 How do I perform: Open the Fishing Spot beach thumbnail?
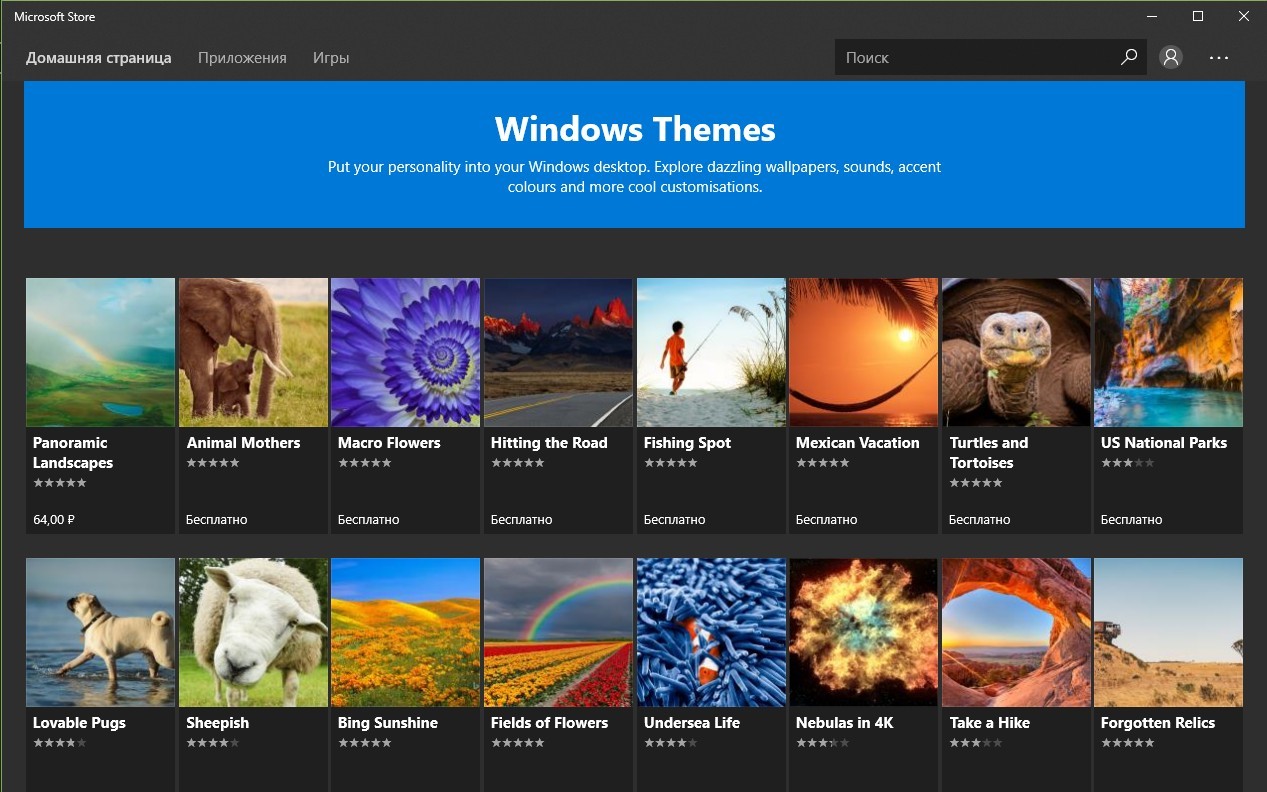711,353
